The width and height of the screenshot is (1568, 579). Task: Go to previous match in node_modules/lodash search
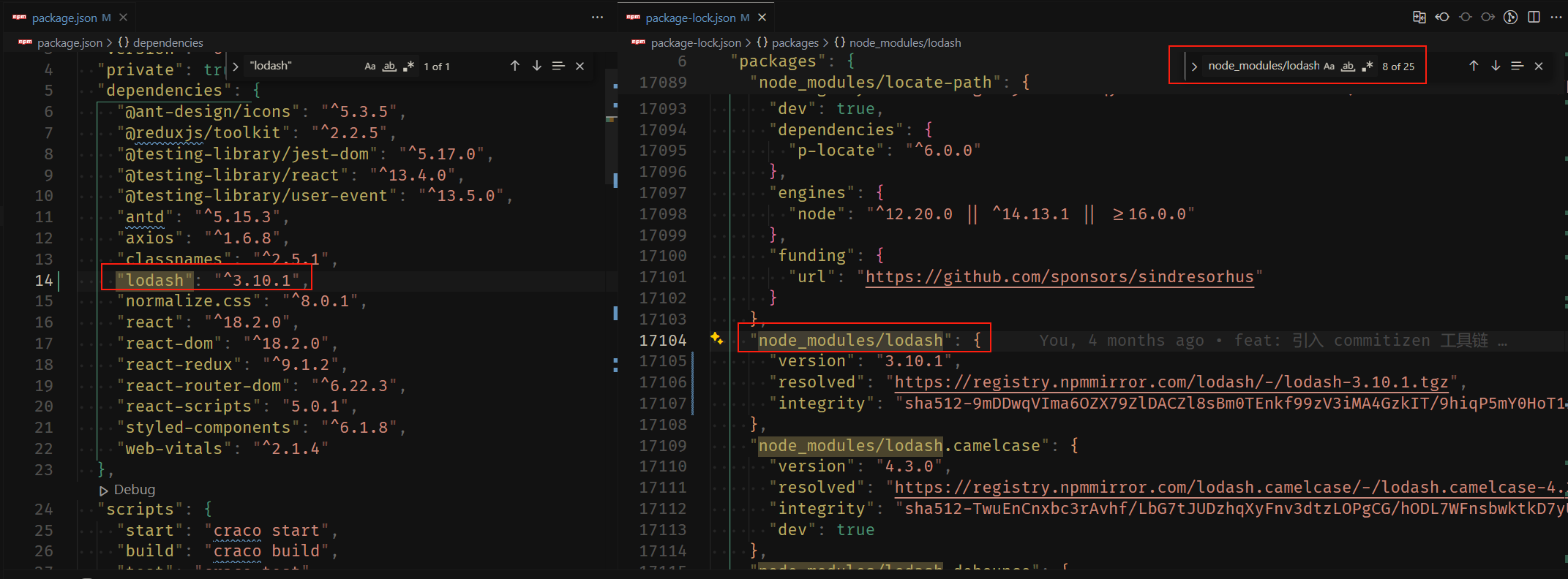coord(1474,66)
